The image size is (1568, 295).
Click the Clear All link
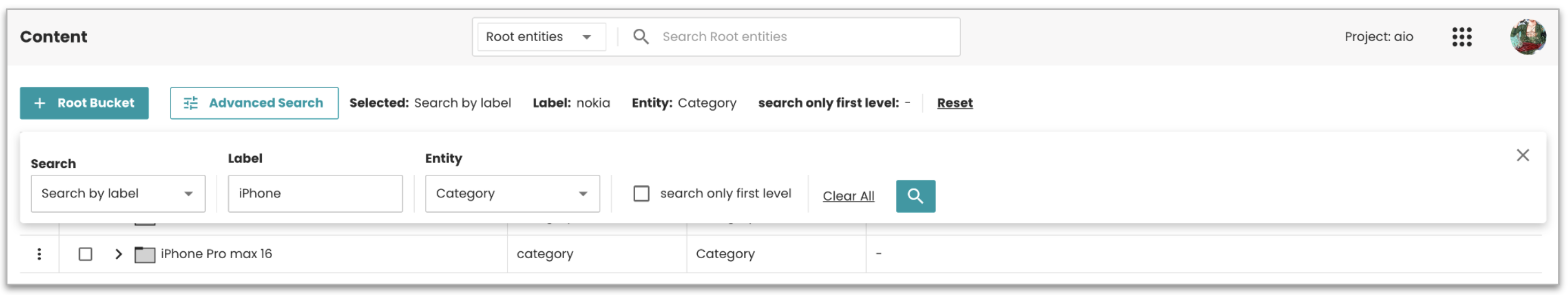(848, 196)
